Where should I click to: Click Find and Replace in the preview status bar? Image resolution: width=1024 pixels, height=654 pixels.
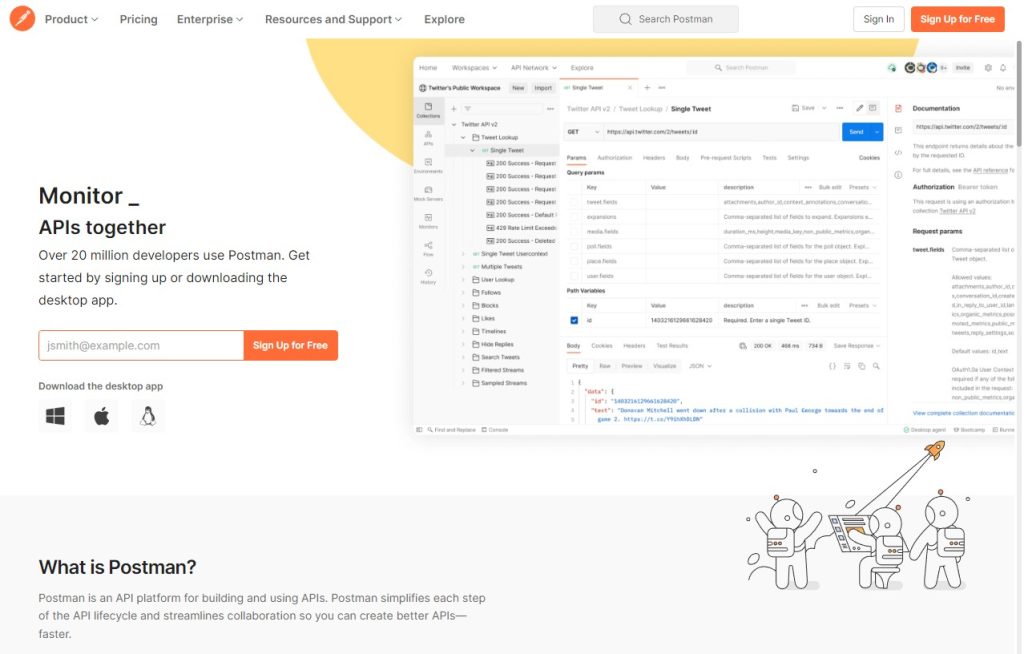[451, 430]
